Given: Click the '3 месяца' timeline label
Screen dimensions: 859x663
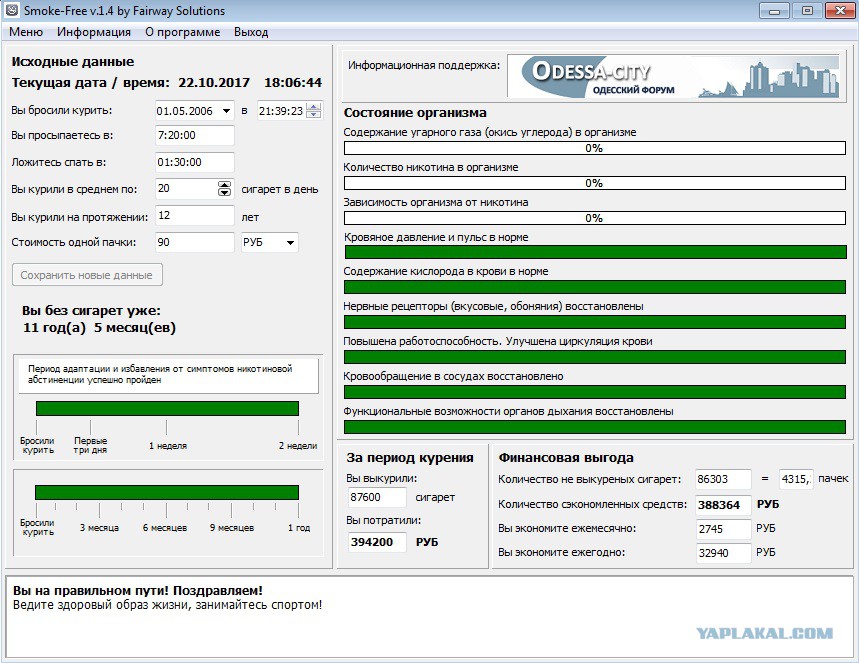Looking at the screenshot, I should tap(99, 528).
